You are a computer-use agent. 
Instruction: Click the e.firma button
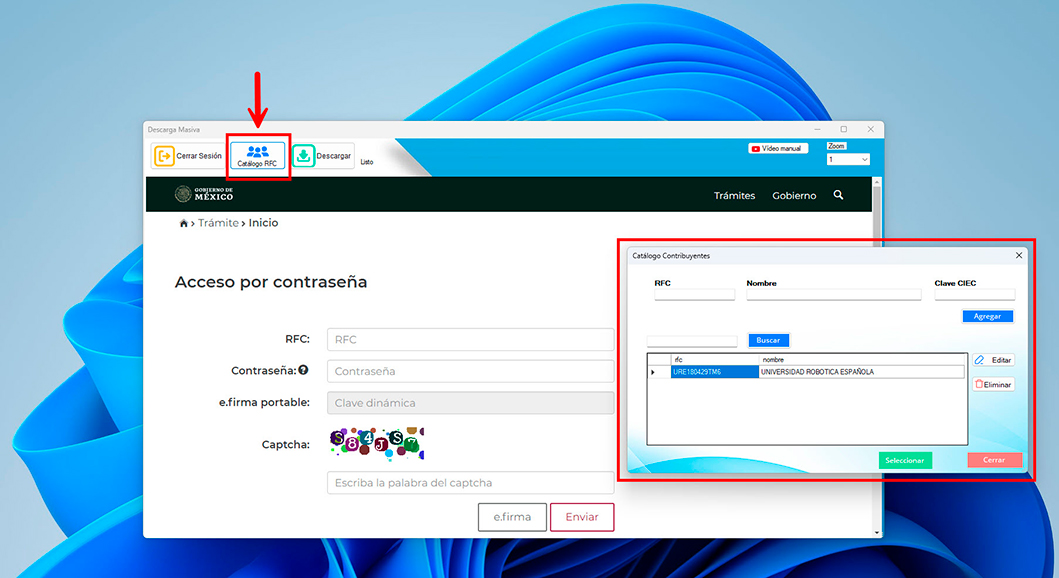point(512,517)
